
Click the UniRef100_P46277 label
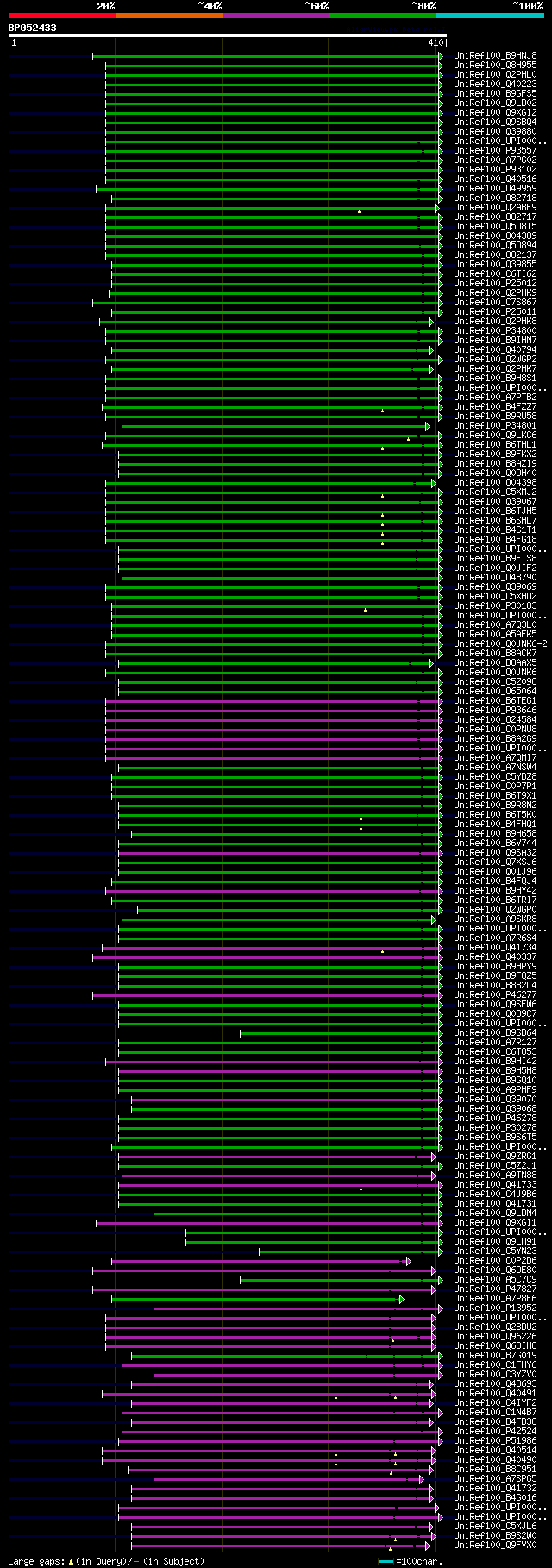[495, 995]
